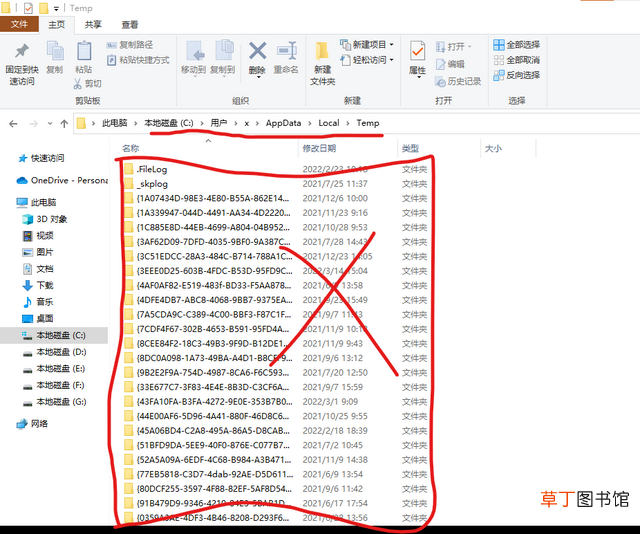Click Select all

pyautogui.click(x=517, y=44)
